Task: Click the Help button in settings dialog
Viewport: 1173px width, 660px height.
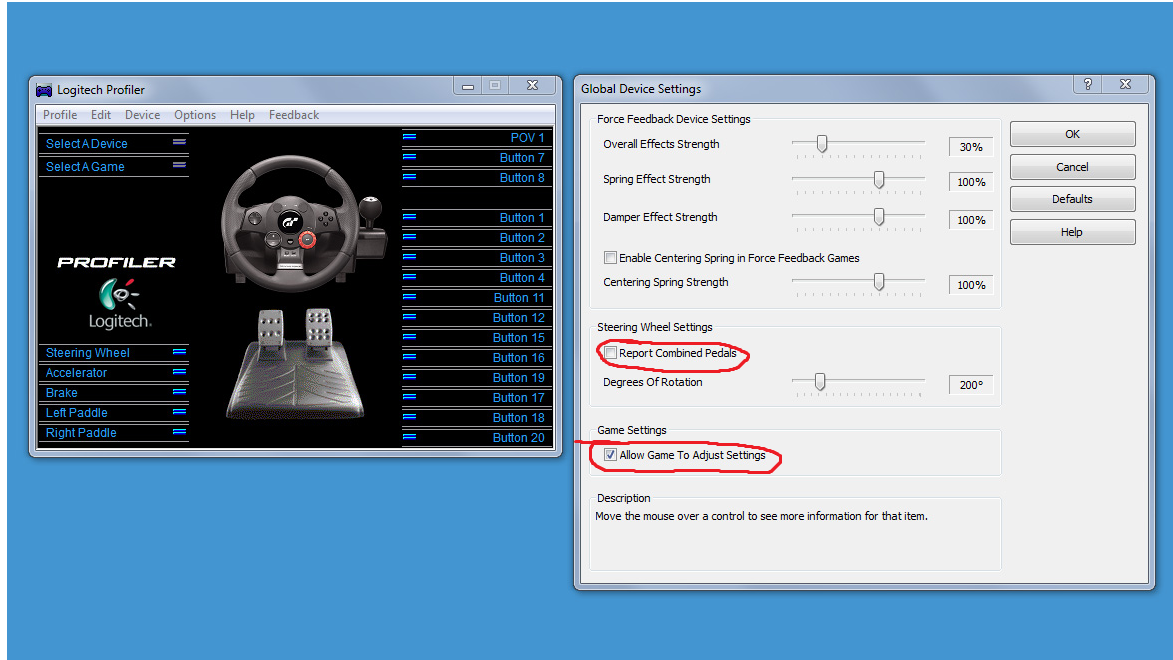Action: click(1072, 232)
